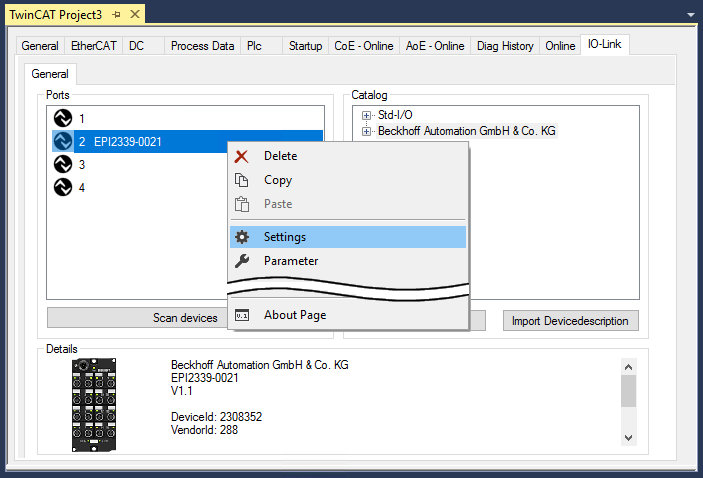Click the wrench icon next to Parameter
Viewport: 703px width, 478px height.
242,261
